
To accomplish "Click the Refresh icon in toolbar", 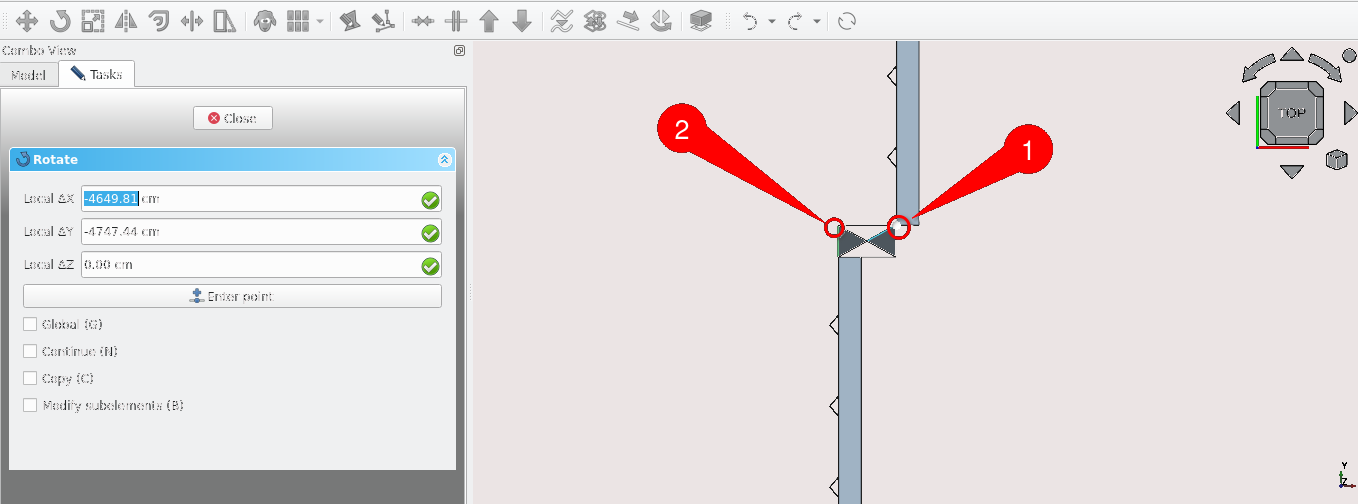I will pos(846,20).
